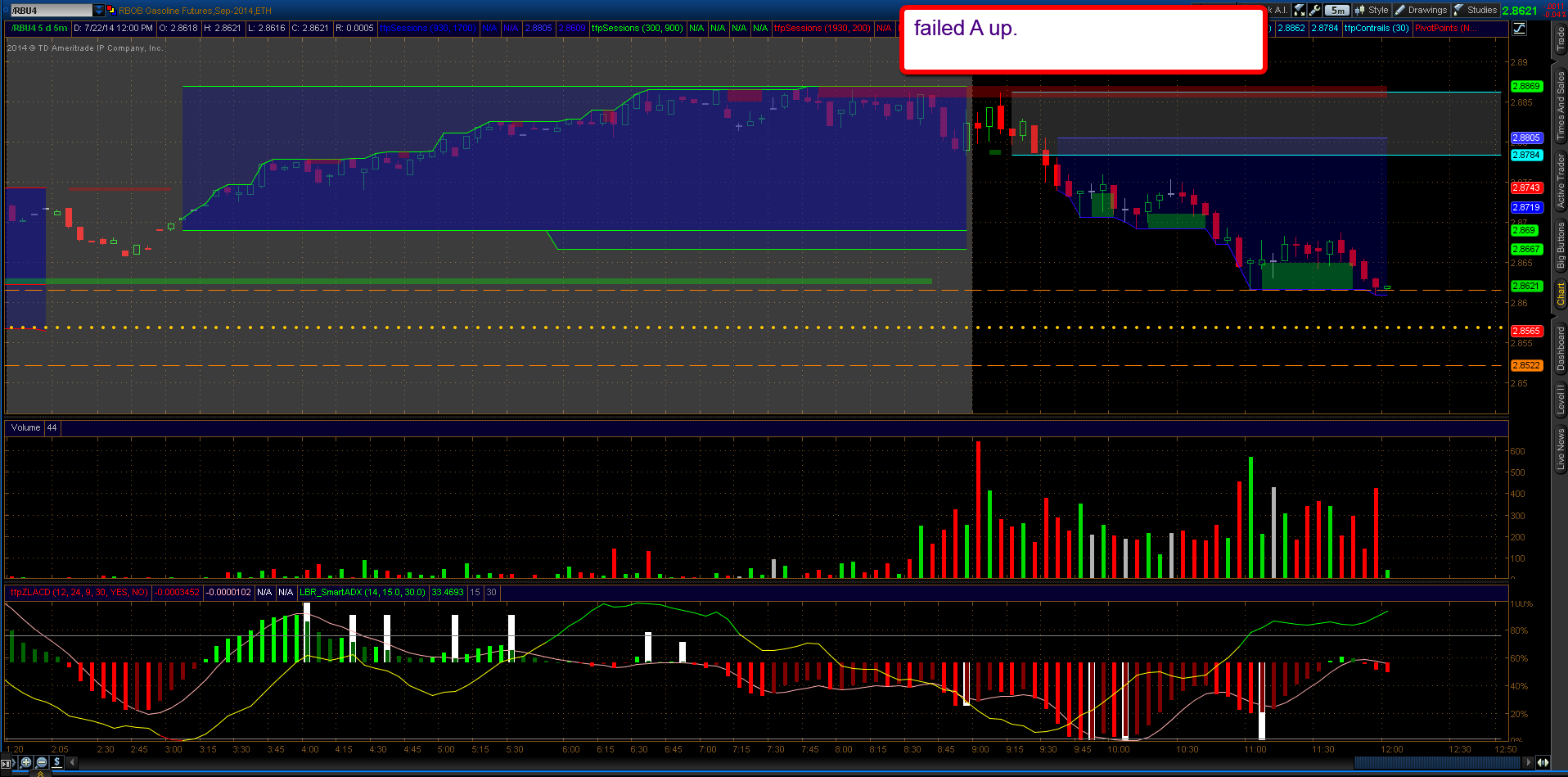Click the double-arrow icon at bottom right corner
Image resolution: width=1568 pixels, height=777 pixels.
pyautogui.click(x=1543, y=762)
